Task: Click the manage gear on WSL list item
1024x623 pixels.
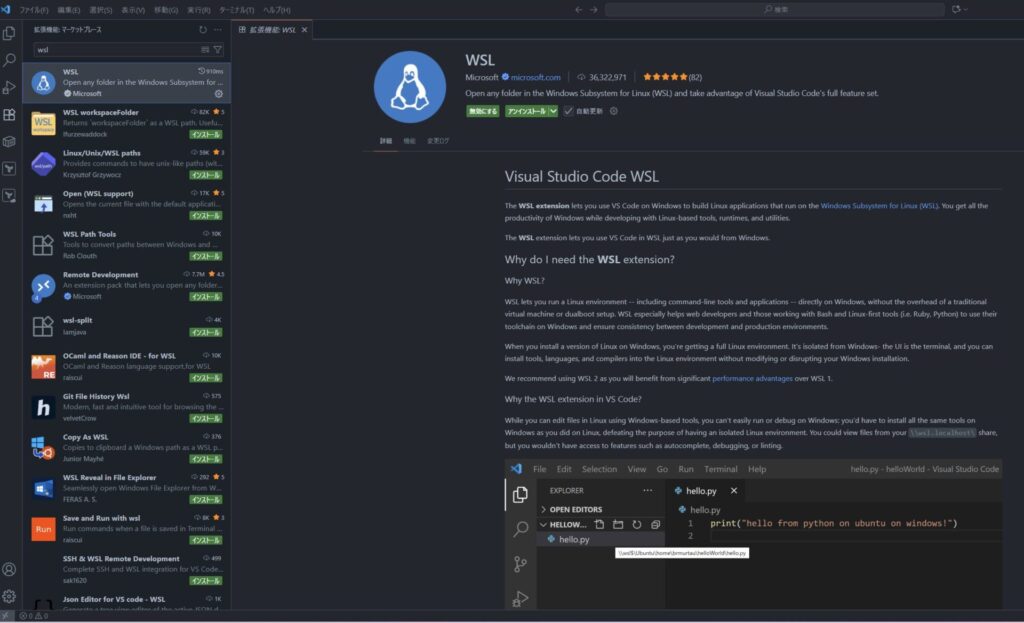Action: [219, 93]
